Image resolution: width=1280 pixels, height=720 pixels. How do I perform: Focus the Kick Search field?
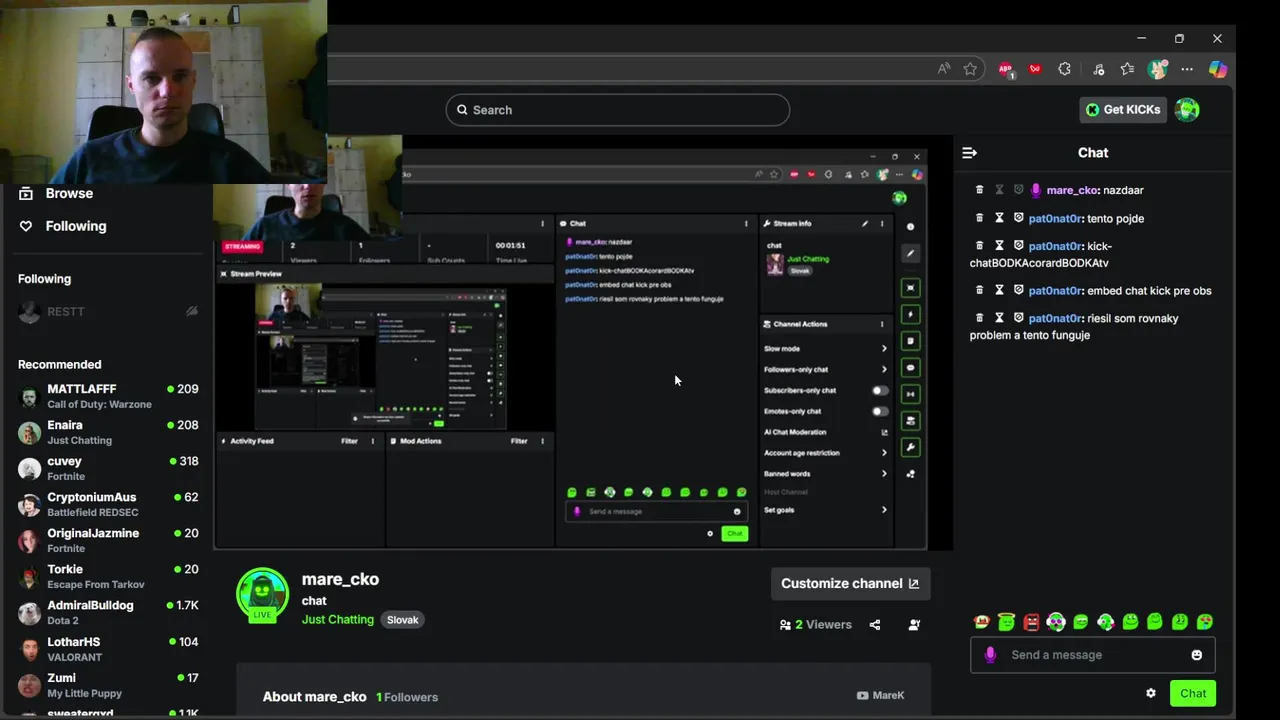618,110
